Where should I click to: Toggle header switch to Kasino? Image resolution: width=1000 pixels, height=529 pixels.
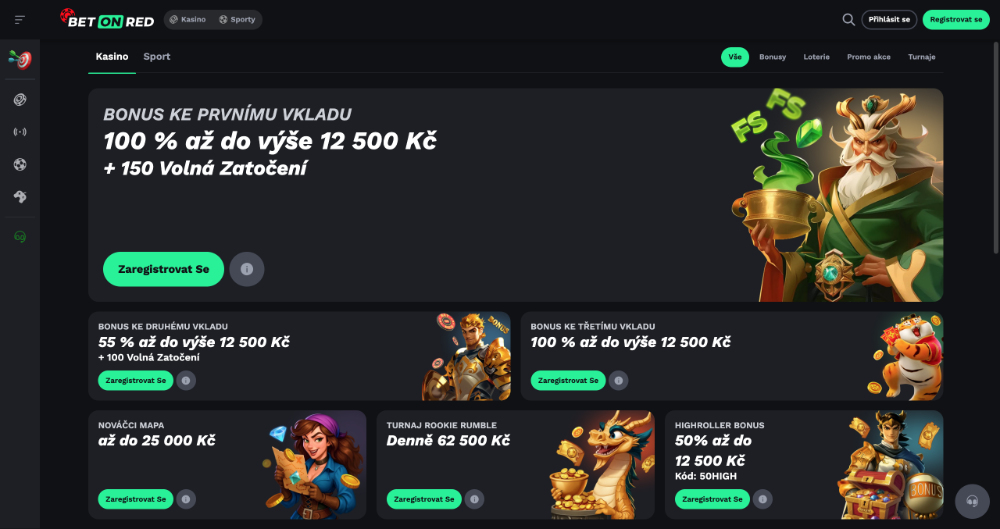point(188,20)
